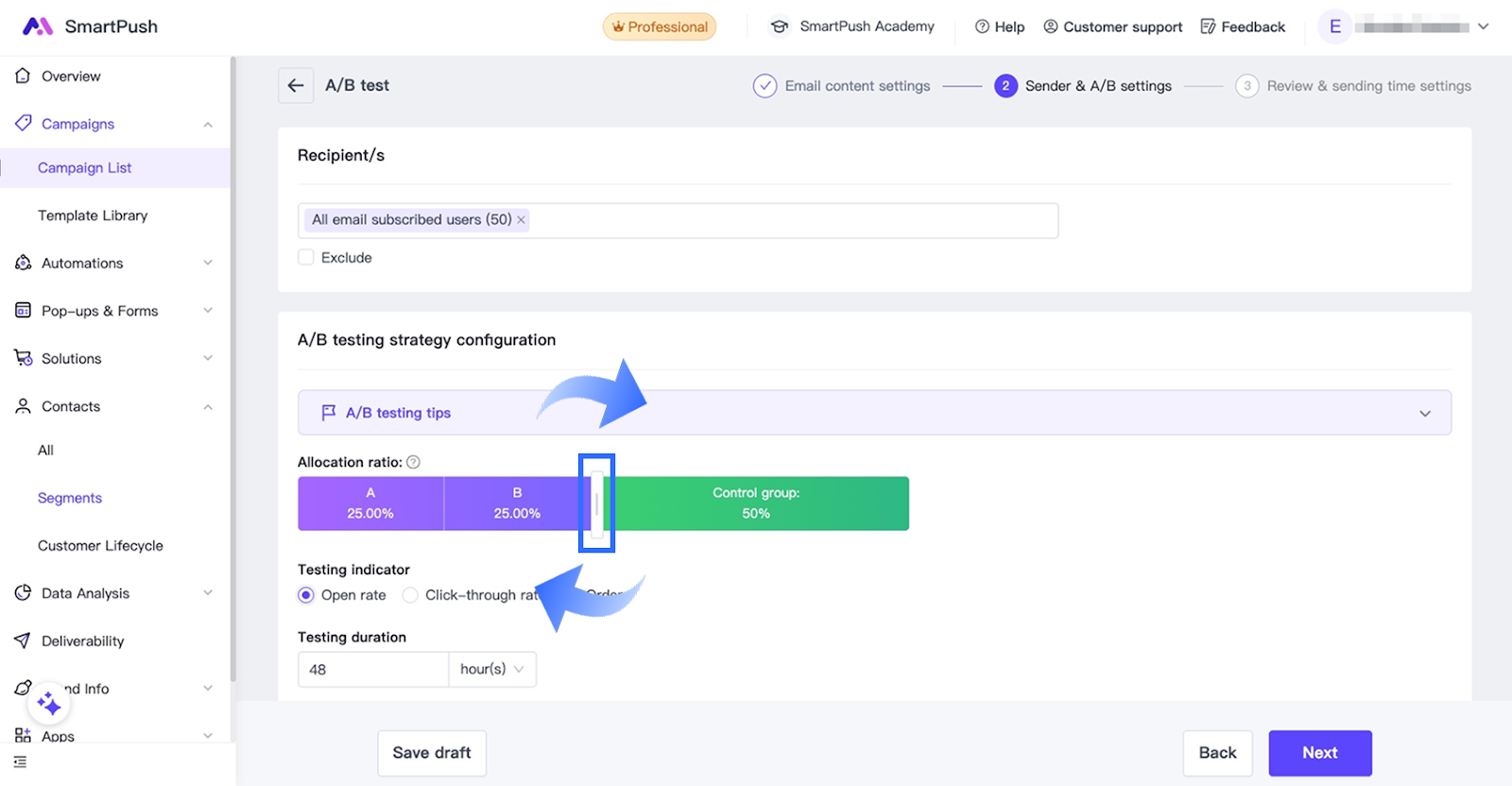Image resolution: width=1512 pixels, height=786 pixels.
Task: Click the SmartPush logo icon
Action: [x=38, y=26]
